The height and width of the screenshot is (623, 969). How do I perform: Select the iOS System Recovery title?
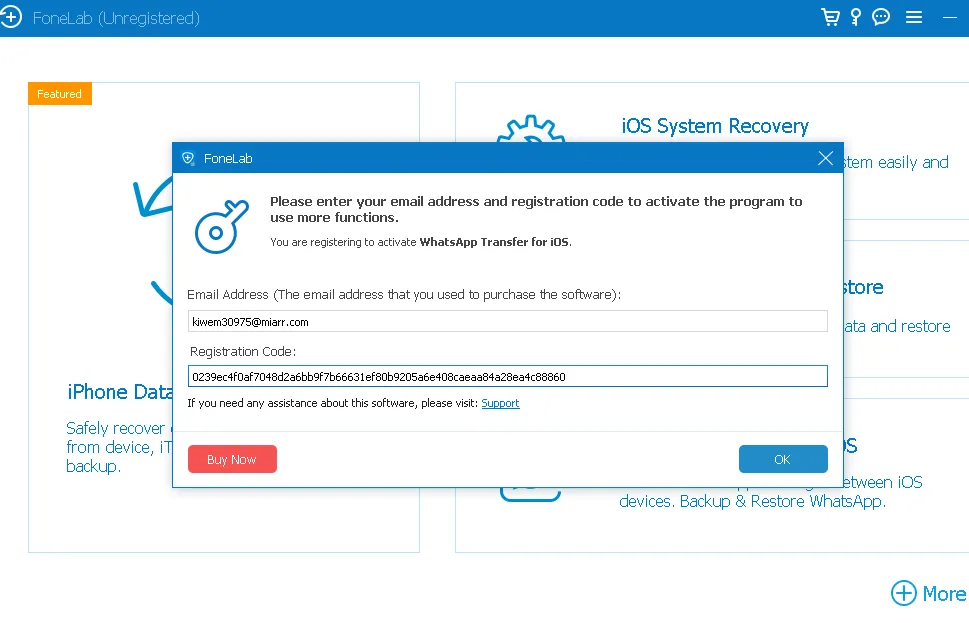pos(714,126)
